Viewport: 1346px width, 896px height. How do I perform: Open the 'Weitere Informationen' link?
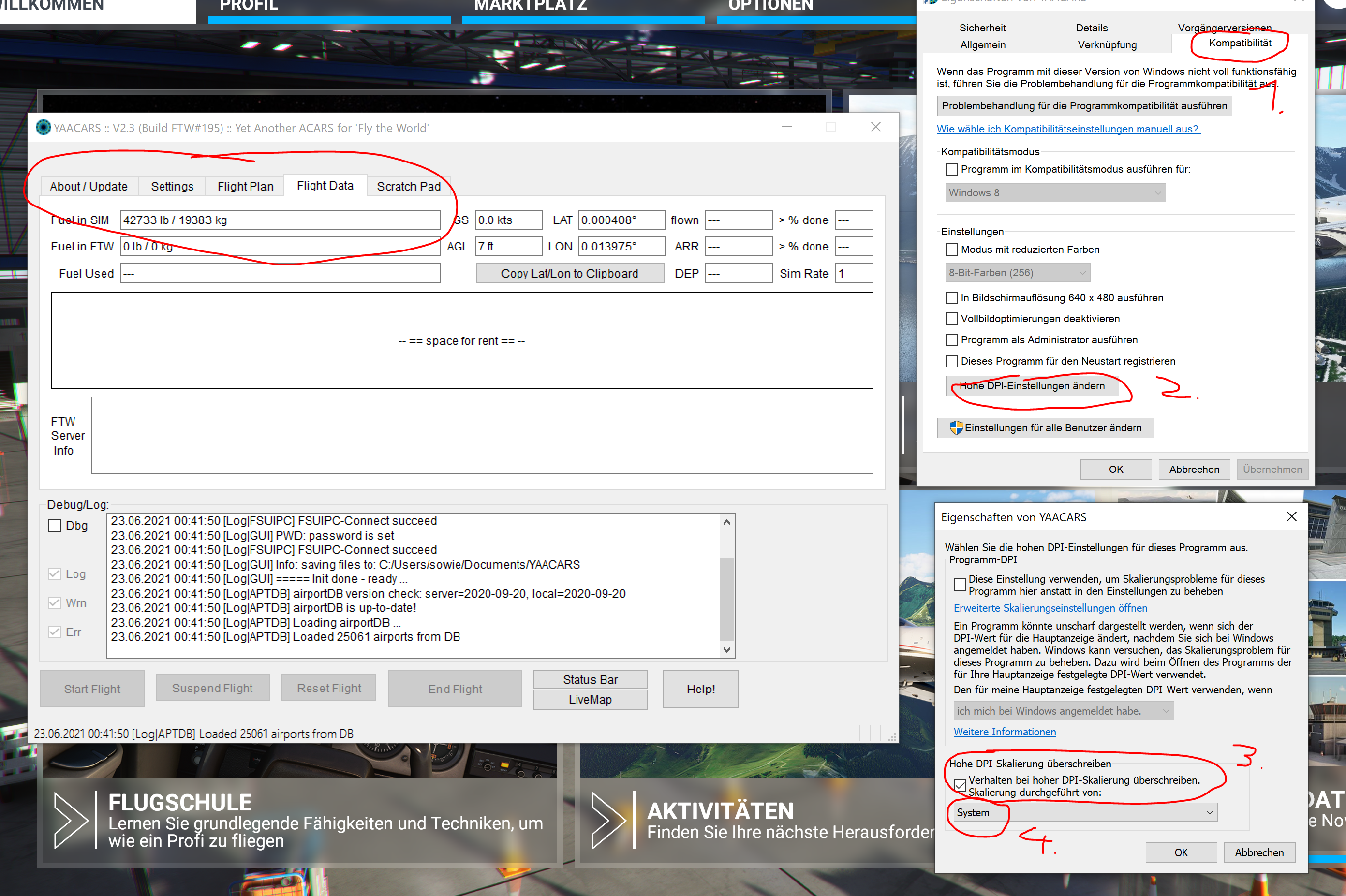coord(1004,732)
